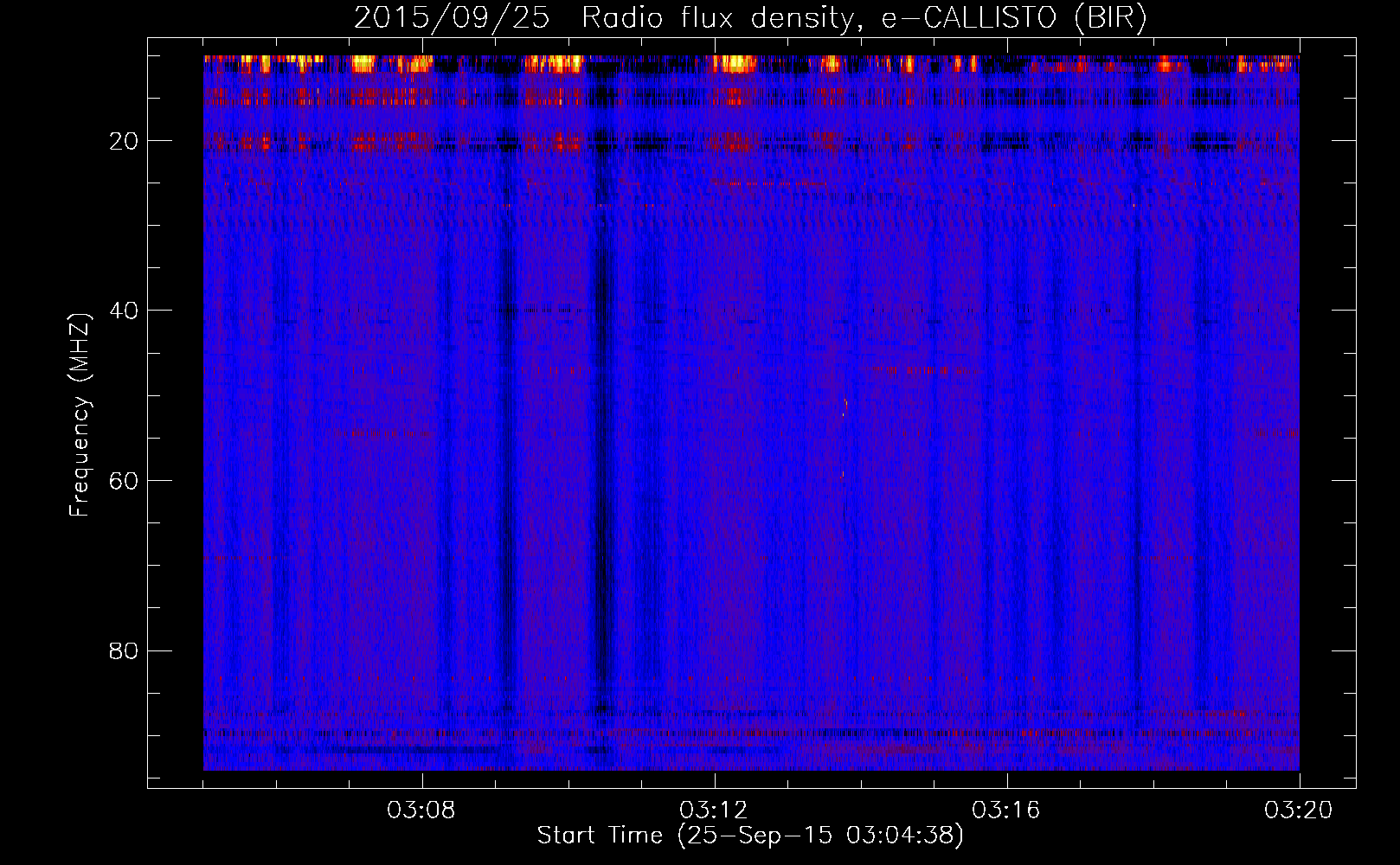Click the plot title "Radio flux density, e-CALLISTO (BIR)"
The height and width of the screenshot is (865, 1400).
coord(864,18)
